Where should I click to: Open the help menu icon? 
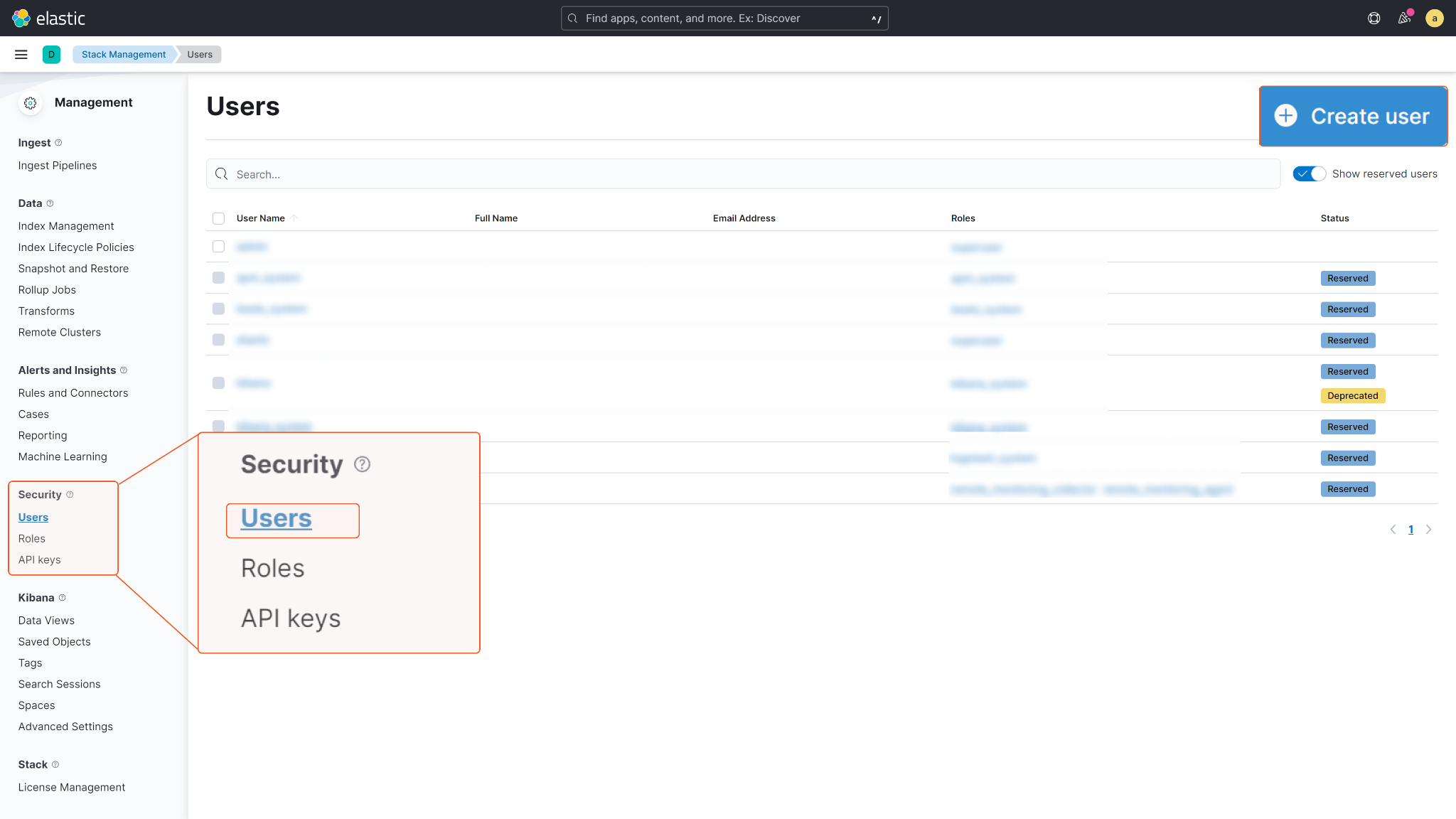[x=1374, y=18]
